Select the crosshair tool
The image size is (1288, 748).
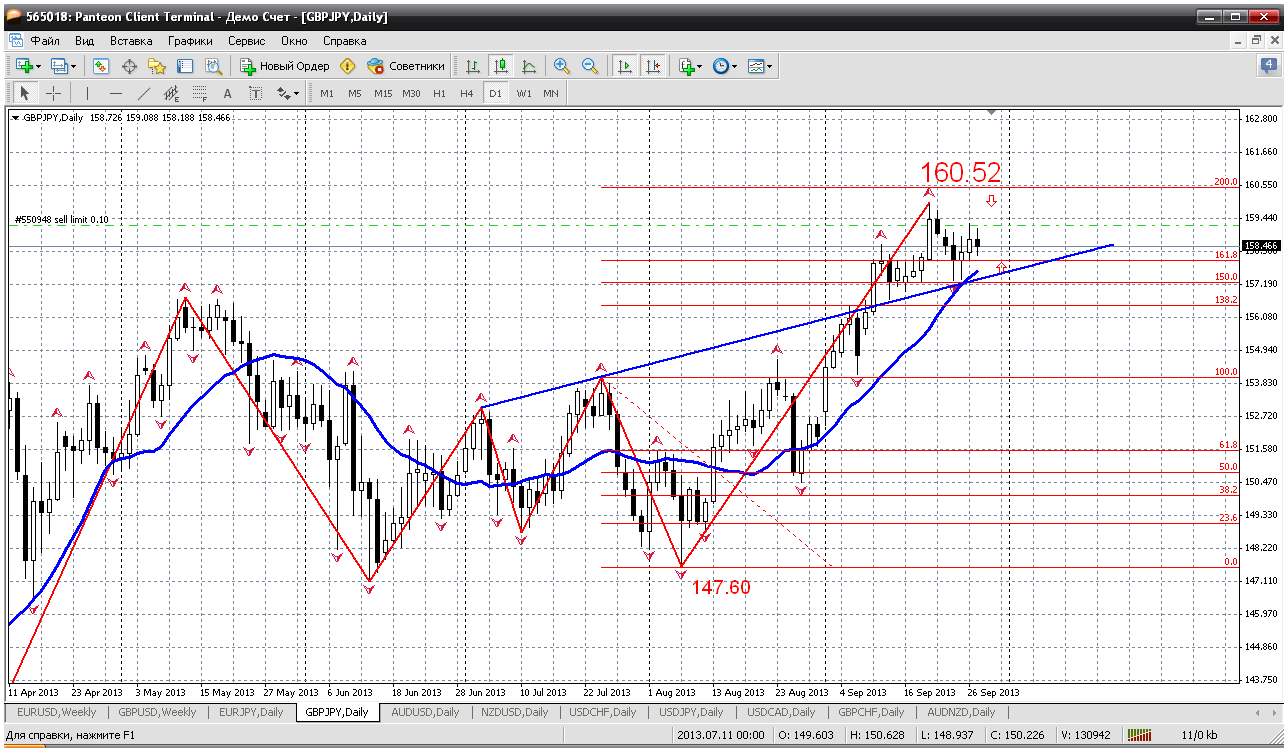(53, 93)
